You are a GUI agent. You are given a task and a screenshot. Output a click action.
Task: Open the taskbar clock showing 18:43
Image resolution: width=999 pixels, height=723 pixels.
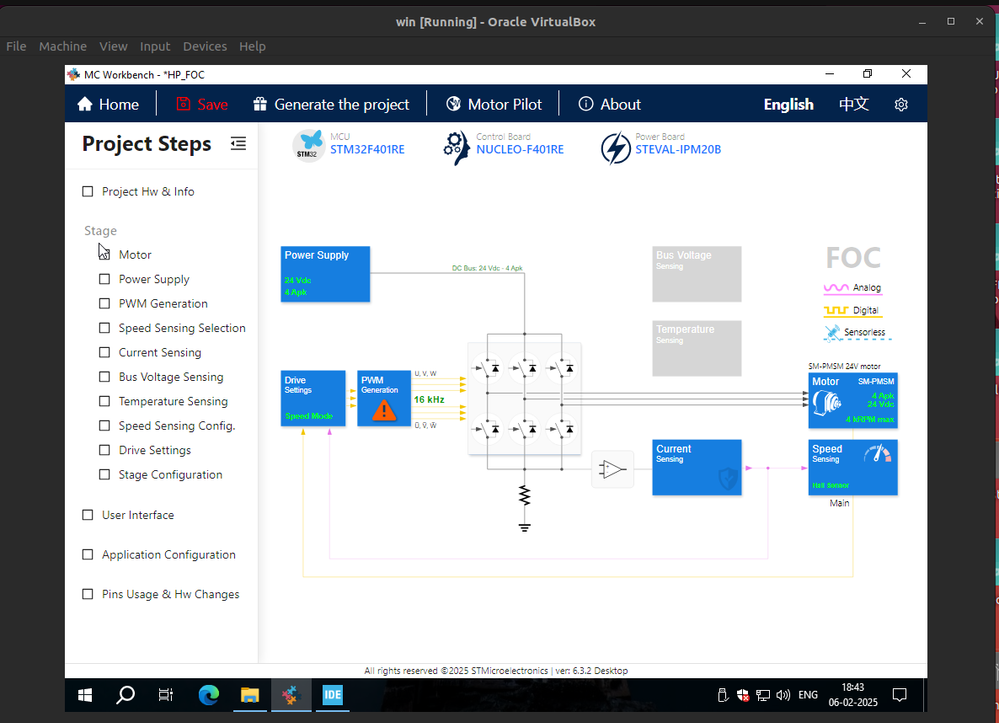coord(853,695)
